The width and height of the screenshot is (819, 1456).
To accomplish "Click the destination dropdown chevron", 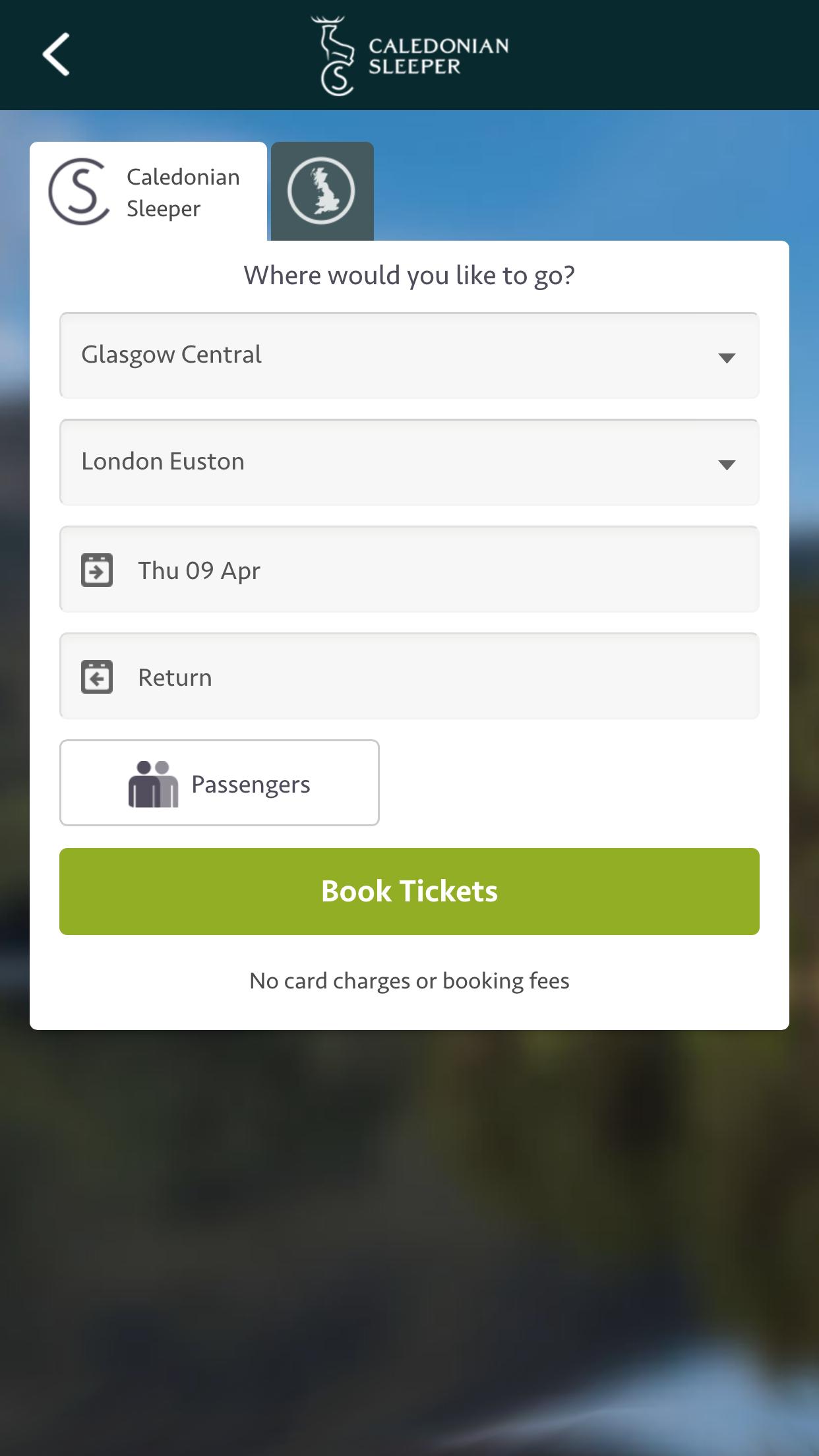I will pyautogui.click(x=727, y=463).
